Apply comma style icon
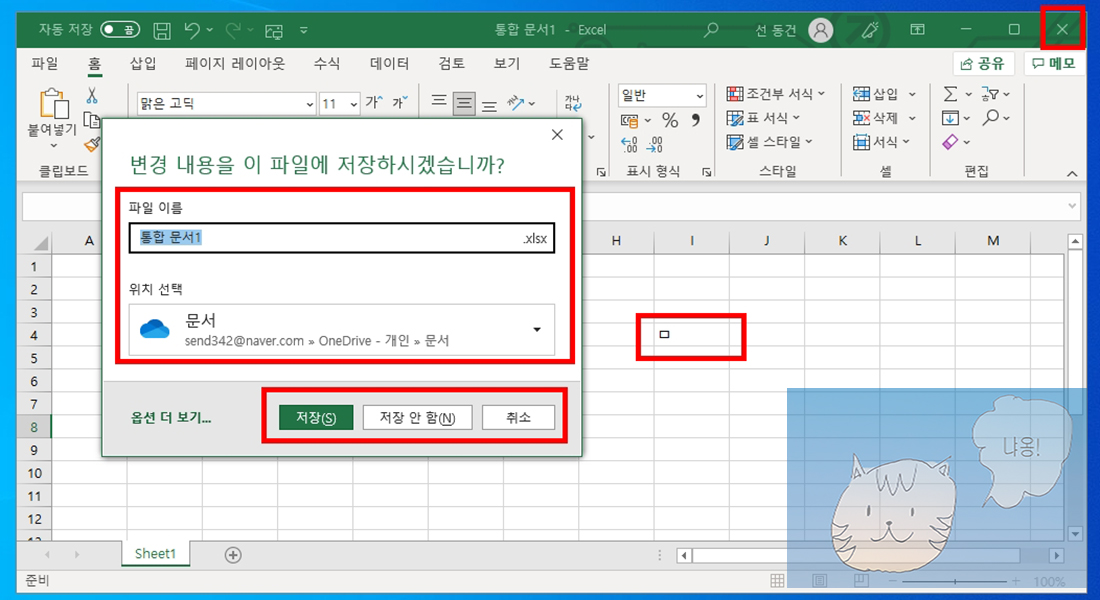This screenshot has height=600, width=1100. (x=695, y=120)
